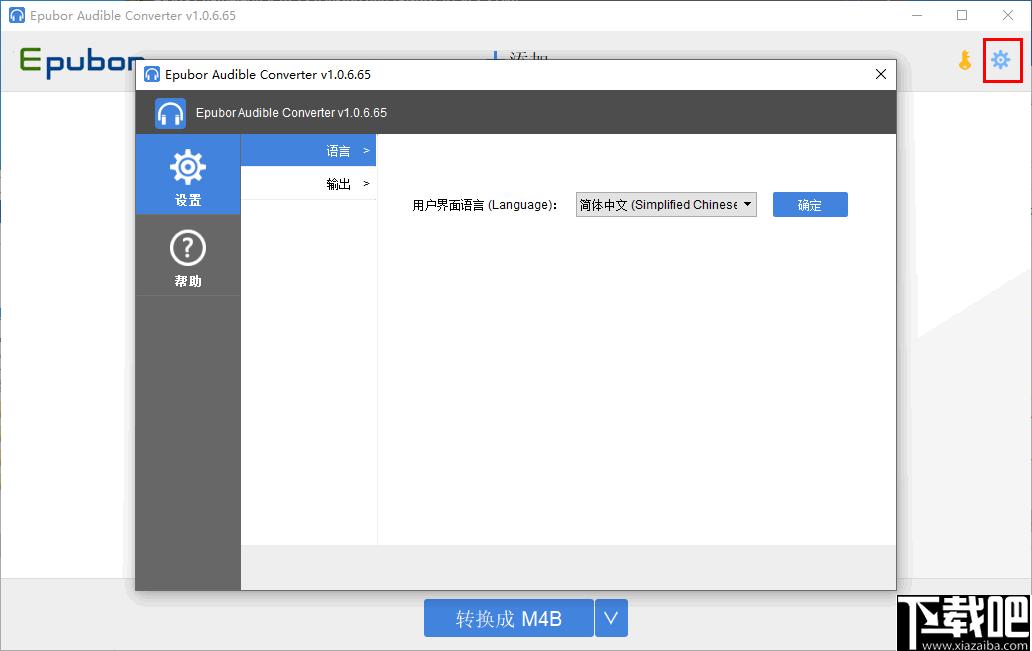Open 帮助 help section in sidebar
This screenshot has height=651, width=1032.
188,255
